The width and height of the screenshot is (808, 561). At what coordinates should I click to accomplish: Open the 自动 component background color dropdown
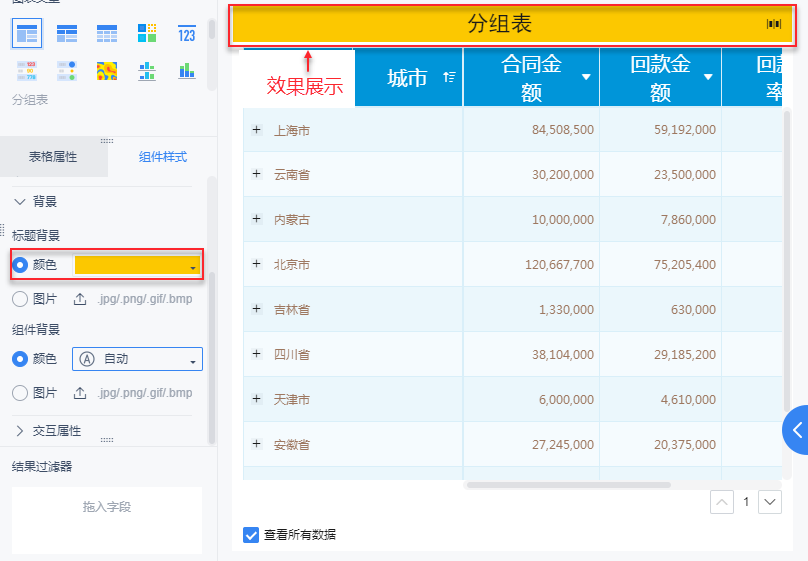click(138, 359)
